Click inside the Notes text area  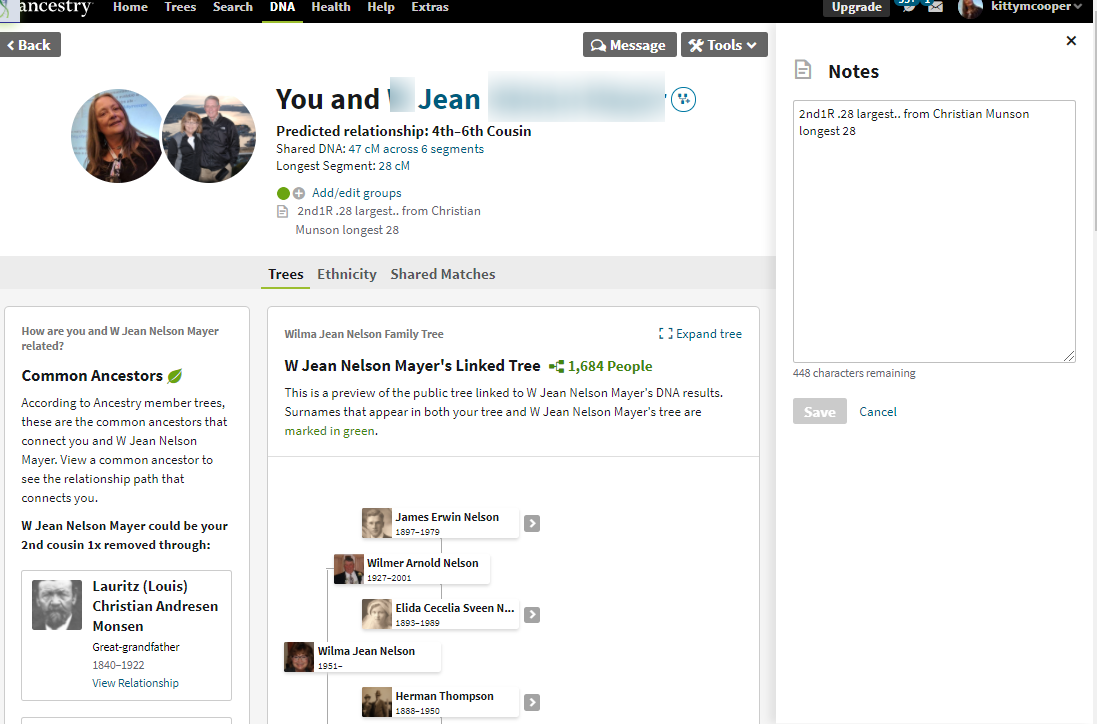coord(934,231)
